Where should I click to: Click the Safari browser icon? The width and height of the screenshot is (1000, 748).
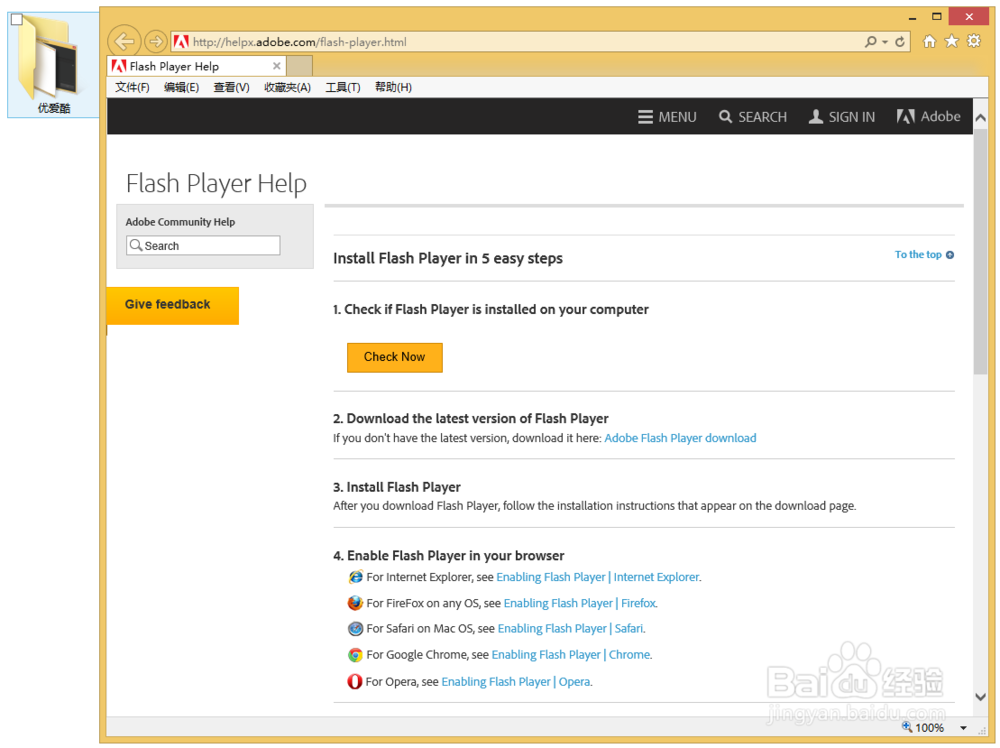[x=355, y=629]
